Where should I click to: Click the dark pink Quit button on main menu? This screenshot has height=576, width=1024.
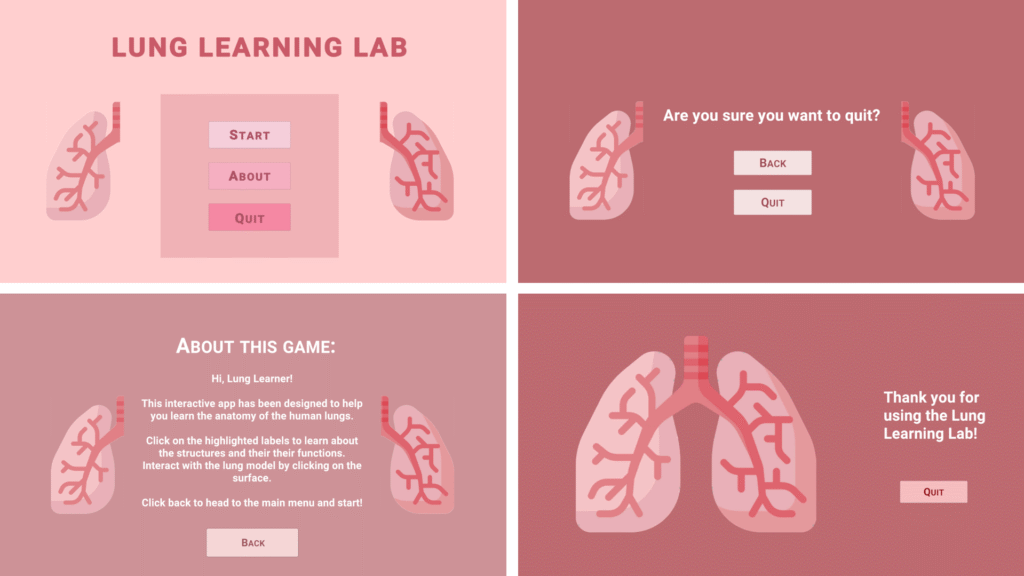tap(249, 217)
